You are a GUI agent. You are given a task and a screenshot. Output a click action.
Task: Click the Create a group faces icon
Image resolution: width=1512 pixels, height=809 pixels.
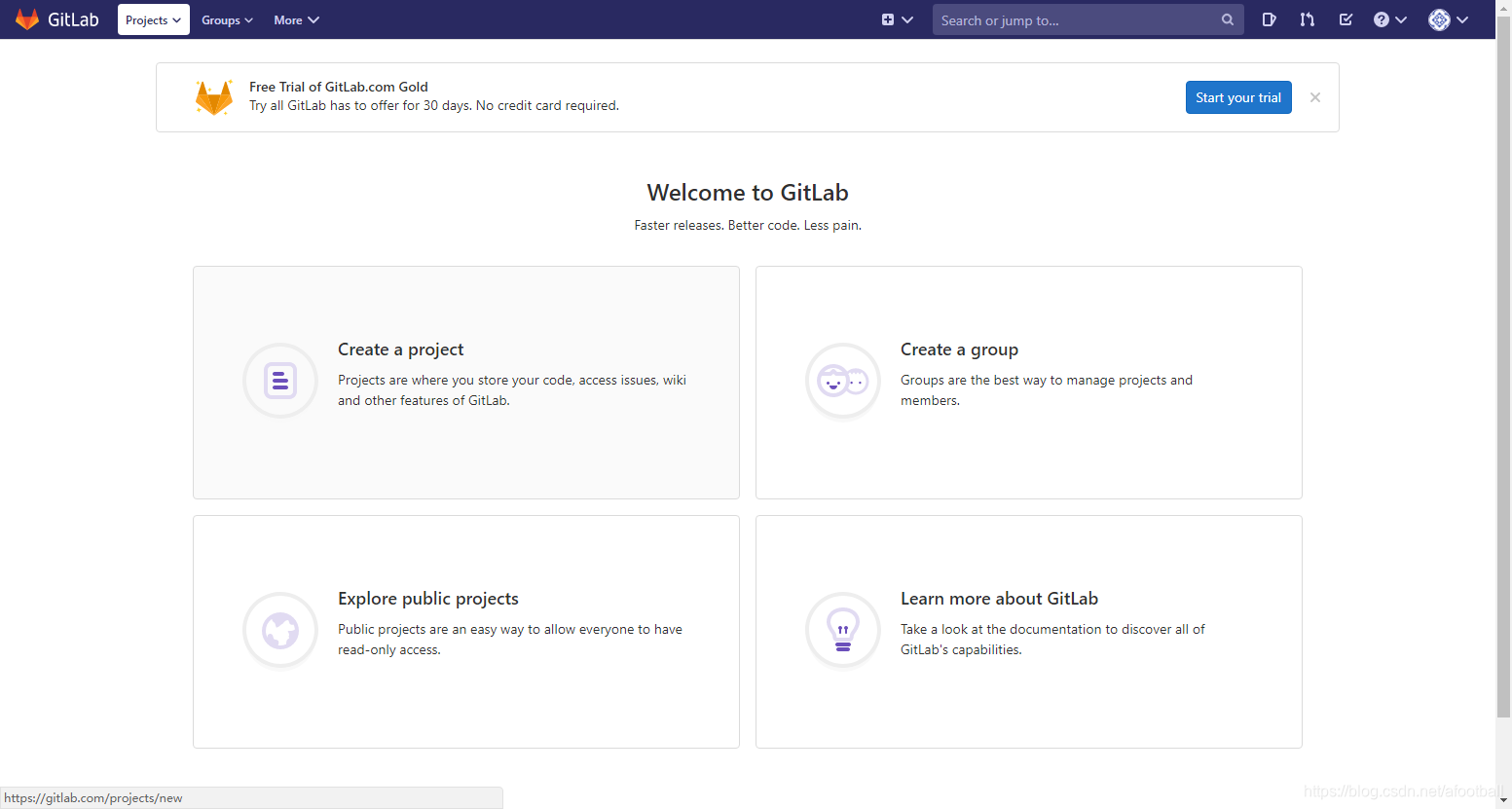[x=843, y=381]
